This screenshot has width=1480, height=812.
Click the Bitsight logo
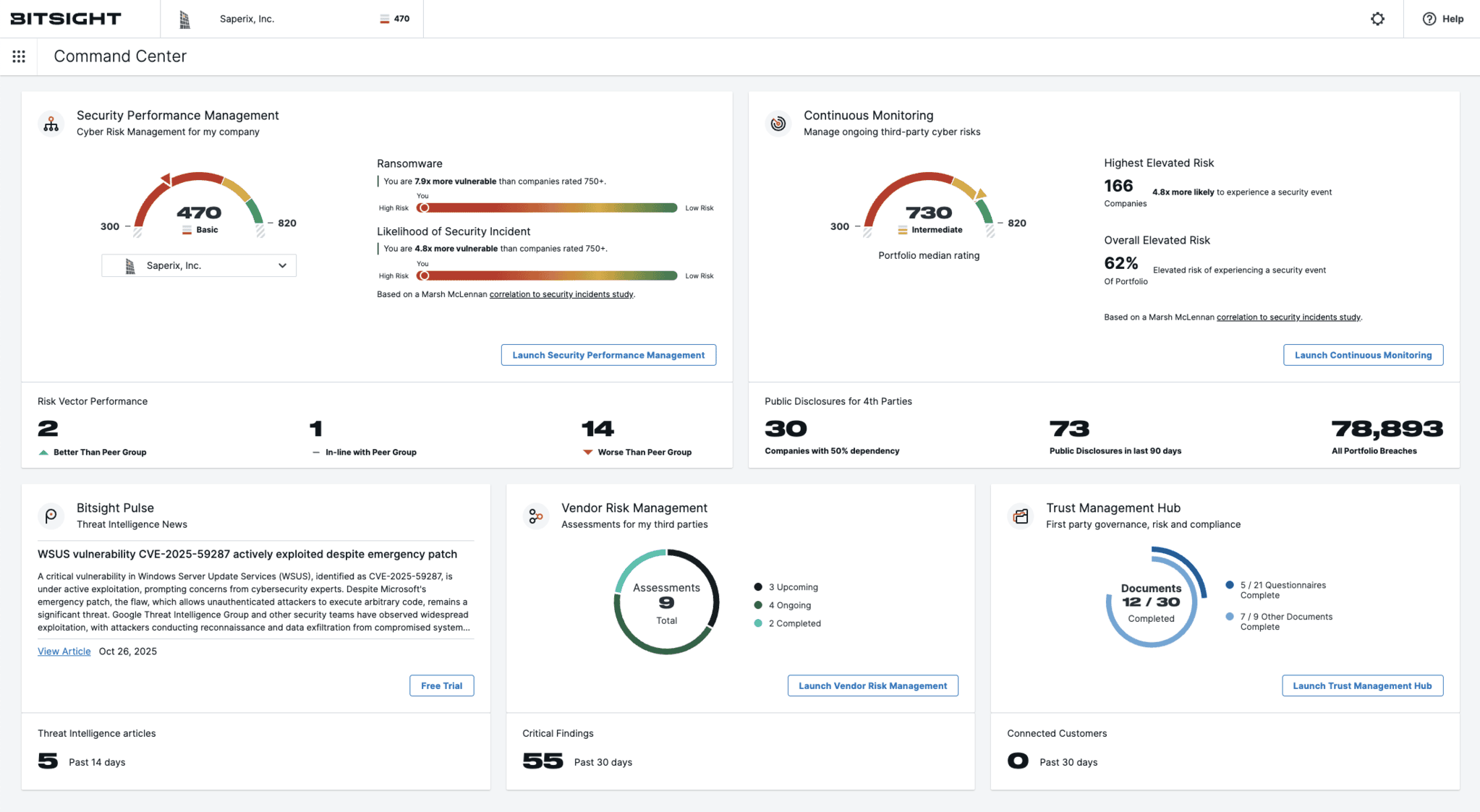click(x=64, y=18)
